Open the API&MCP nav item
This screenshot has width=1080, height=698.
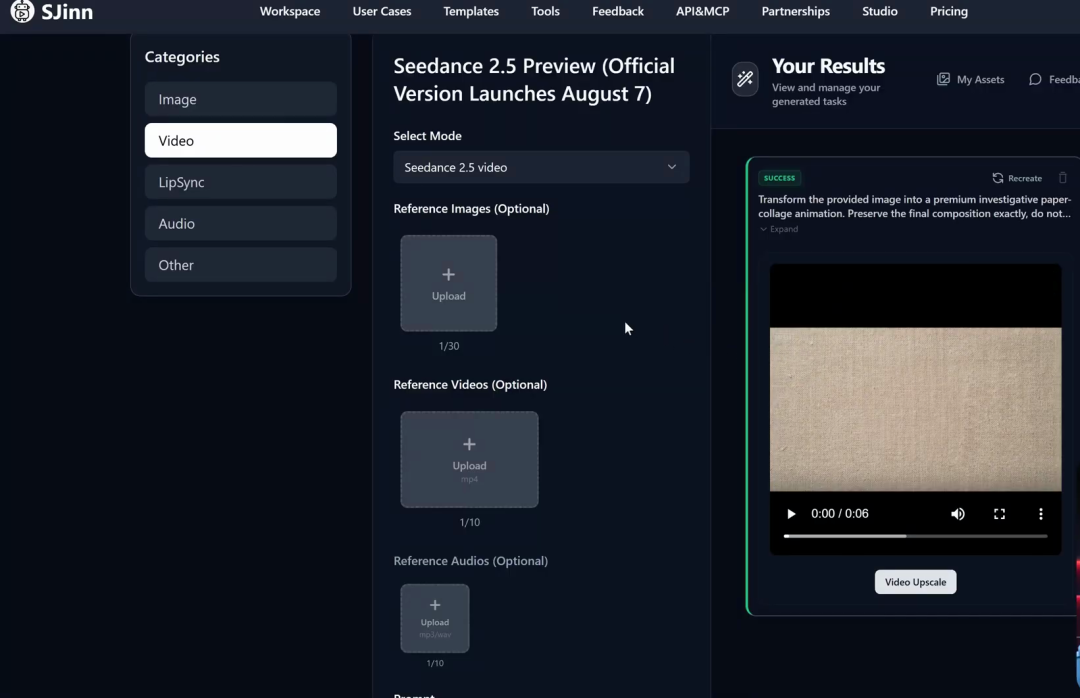point(703,11)
